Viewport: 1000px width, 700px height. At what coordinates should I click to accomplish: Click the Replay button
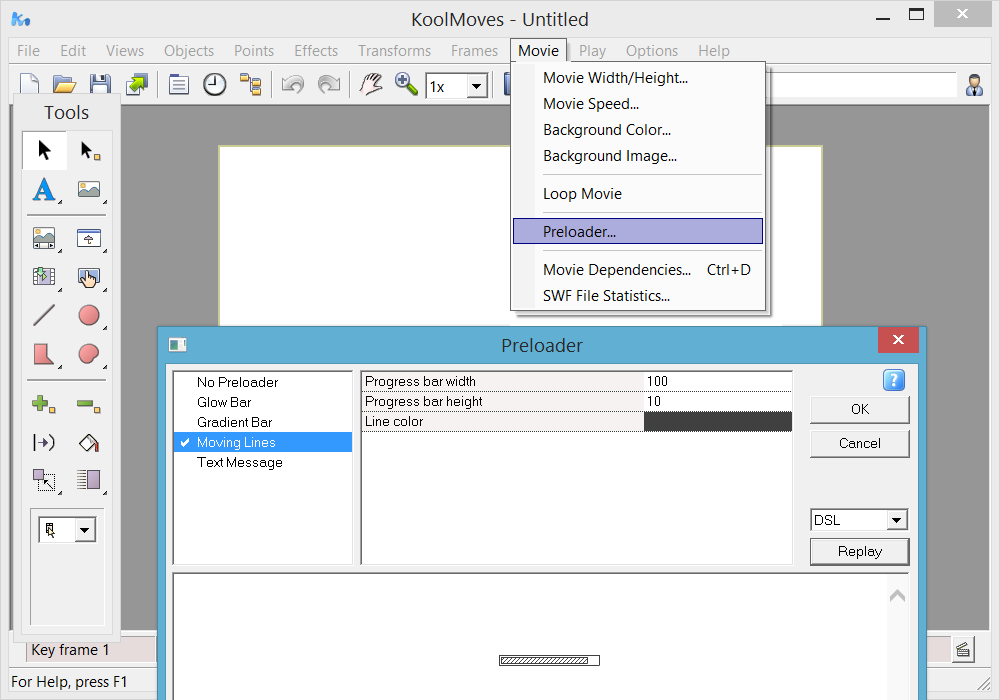(860, 551)
